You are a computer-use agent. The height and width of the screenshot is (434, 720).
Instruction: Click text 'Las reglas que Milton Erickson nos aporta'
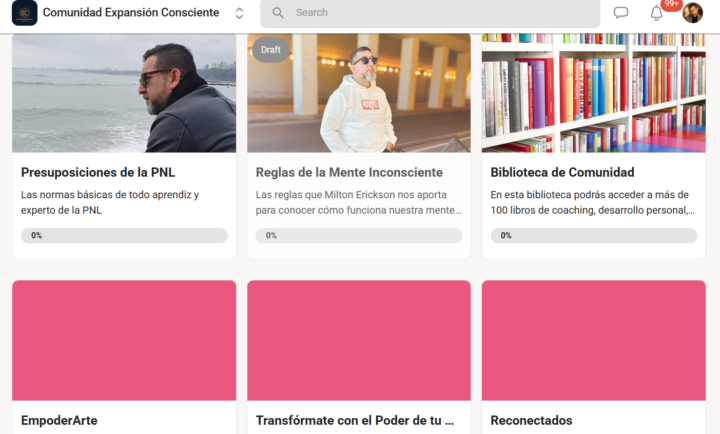tap(351, 195)
